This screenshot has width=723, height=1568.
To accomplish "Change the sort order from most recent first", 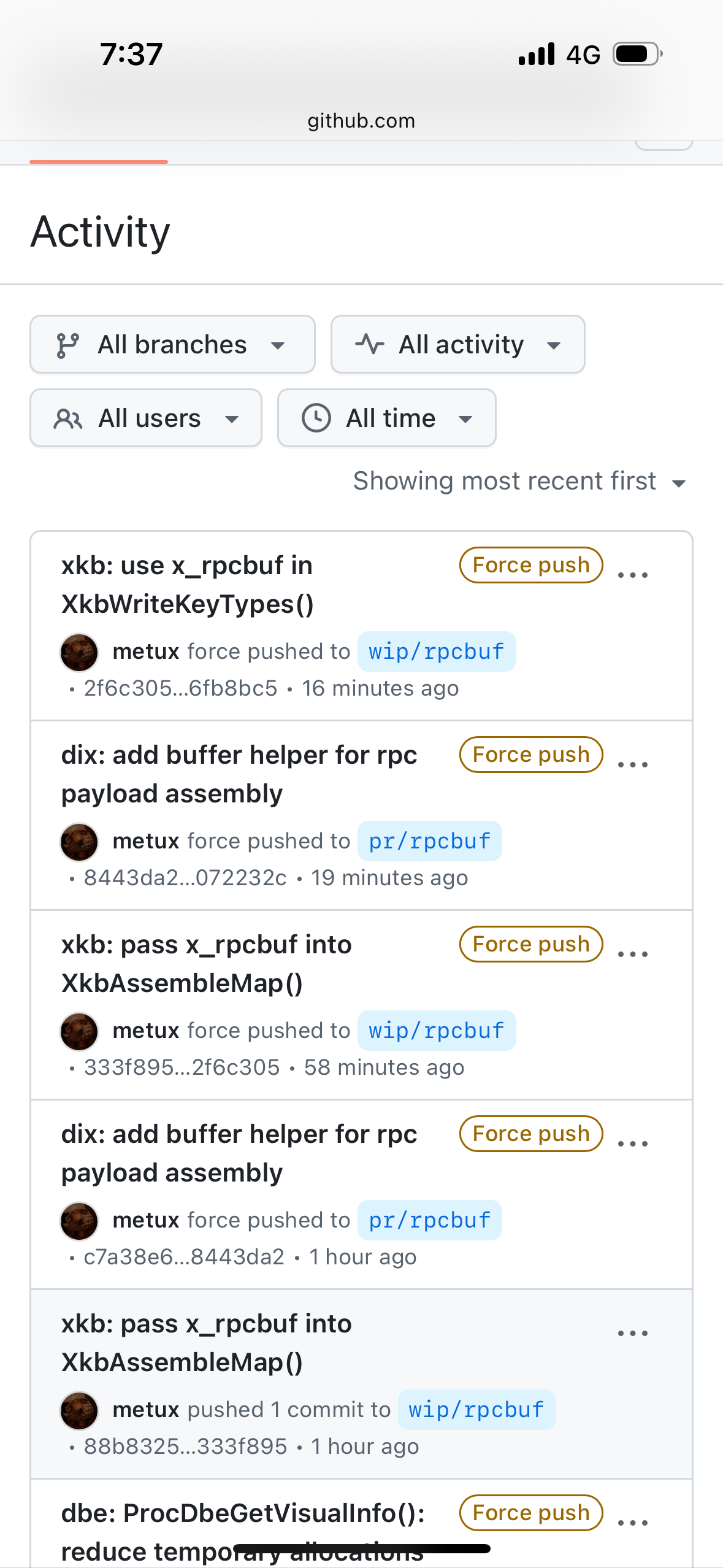I will (x=519, y=482).
